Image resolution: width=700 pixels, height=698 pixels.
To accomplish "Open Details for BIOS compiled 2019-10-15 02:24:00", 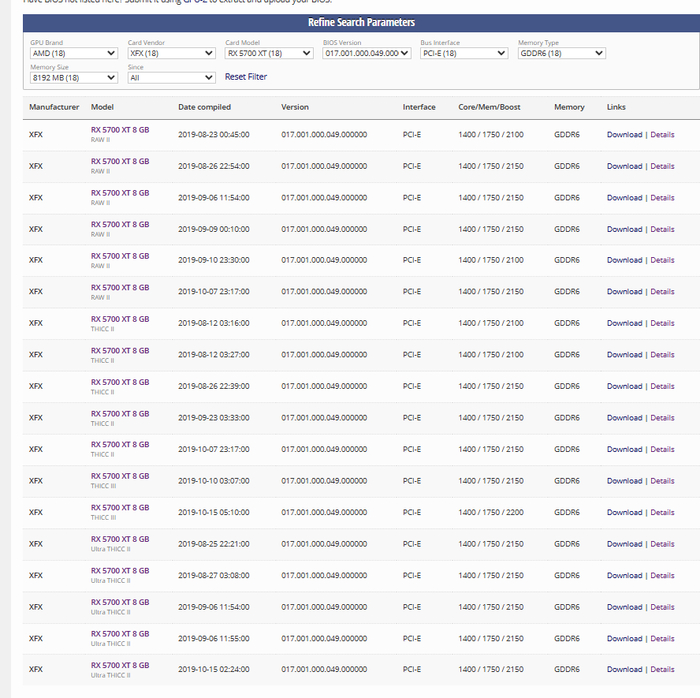I will 662,670.
